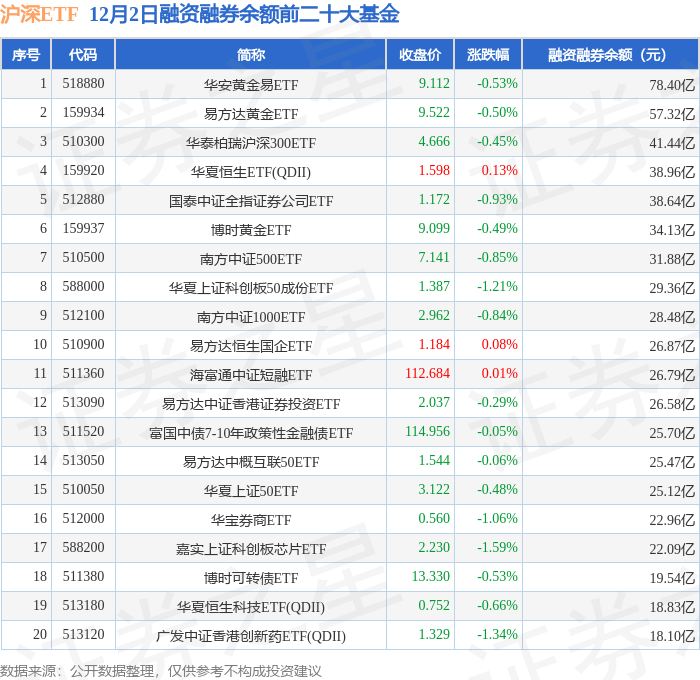Click closing price 13.330

pos(430,577)
